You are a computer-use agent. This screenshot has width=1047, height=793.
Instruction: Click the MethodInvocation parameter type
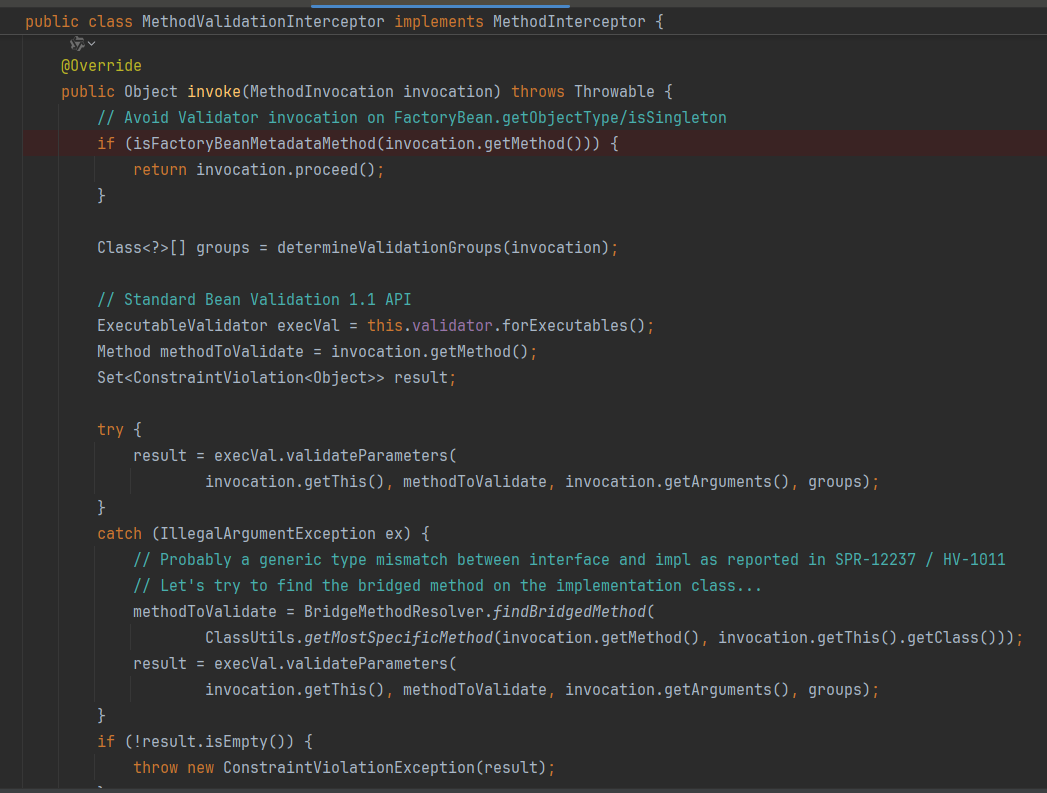(322, 91)
